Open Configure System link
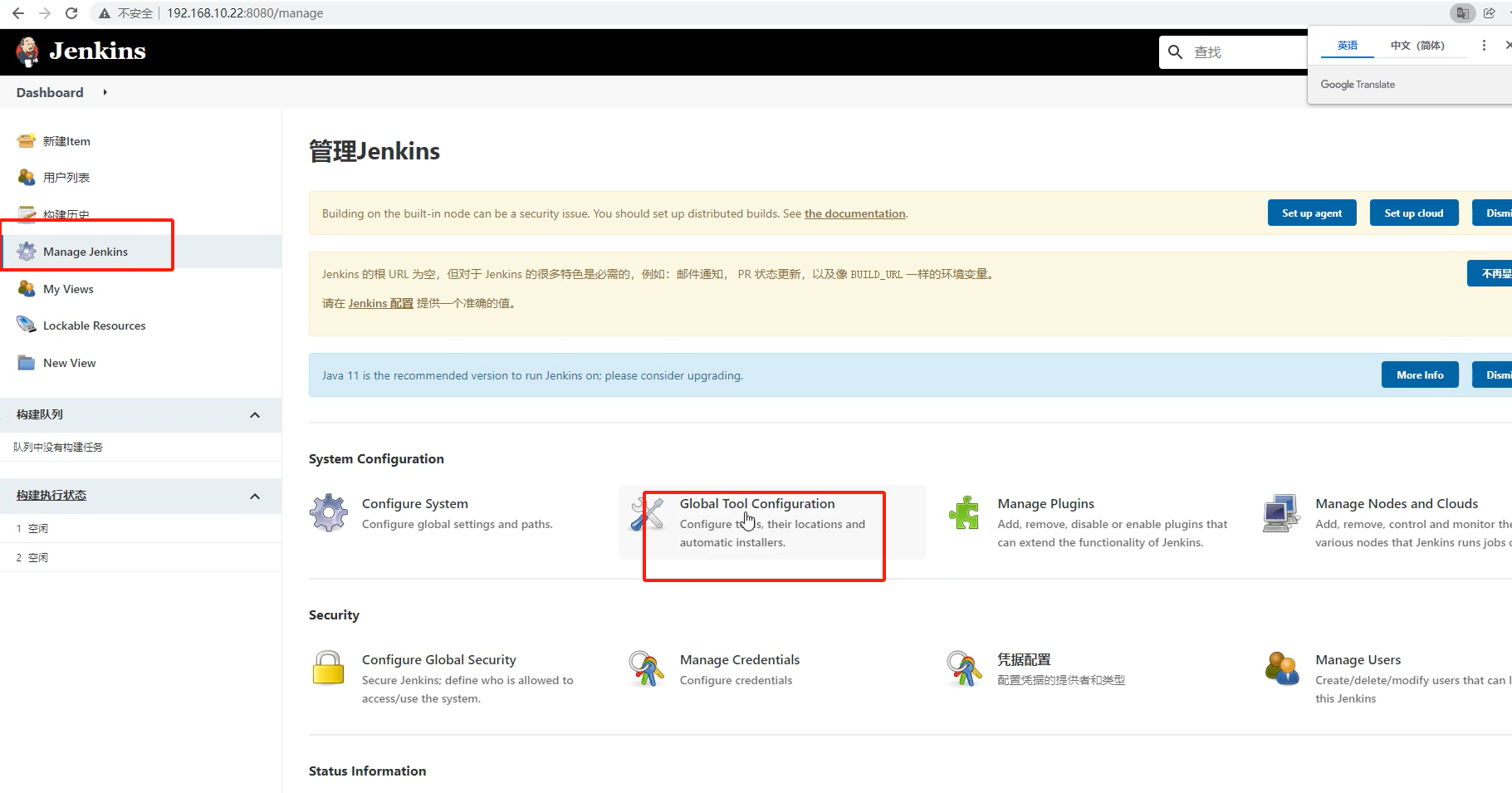 pos(415,503)
